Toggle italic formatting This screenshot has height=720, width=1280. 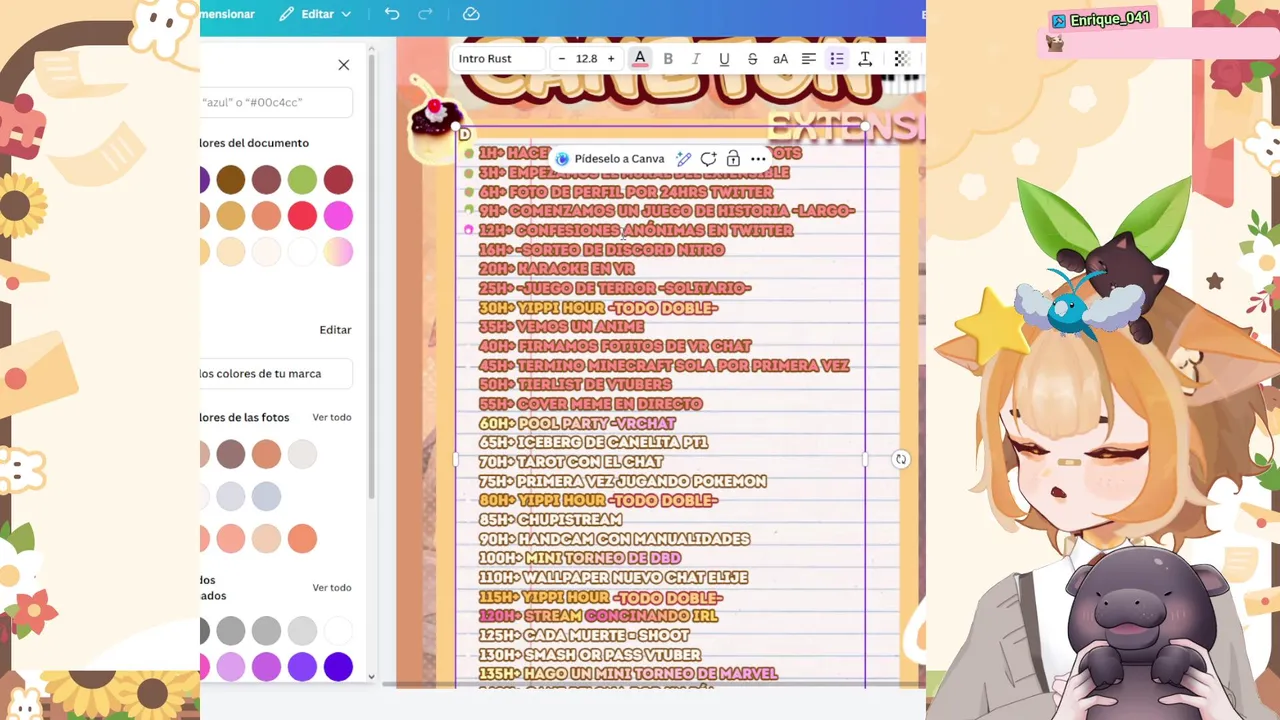696,59
